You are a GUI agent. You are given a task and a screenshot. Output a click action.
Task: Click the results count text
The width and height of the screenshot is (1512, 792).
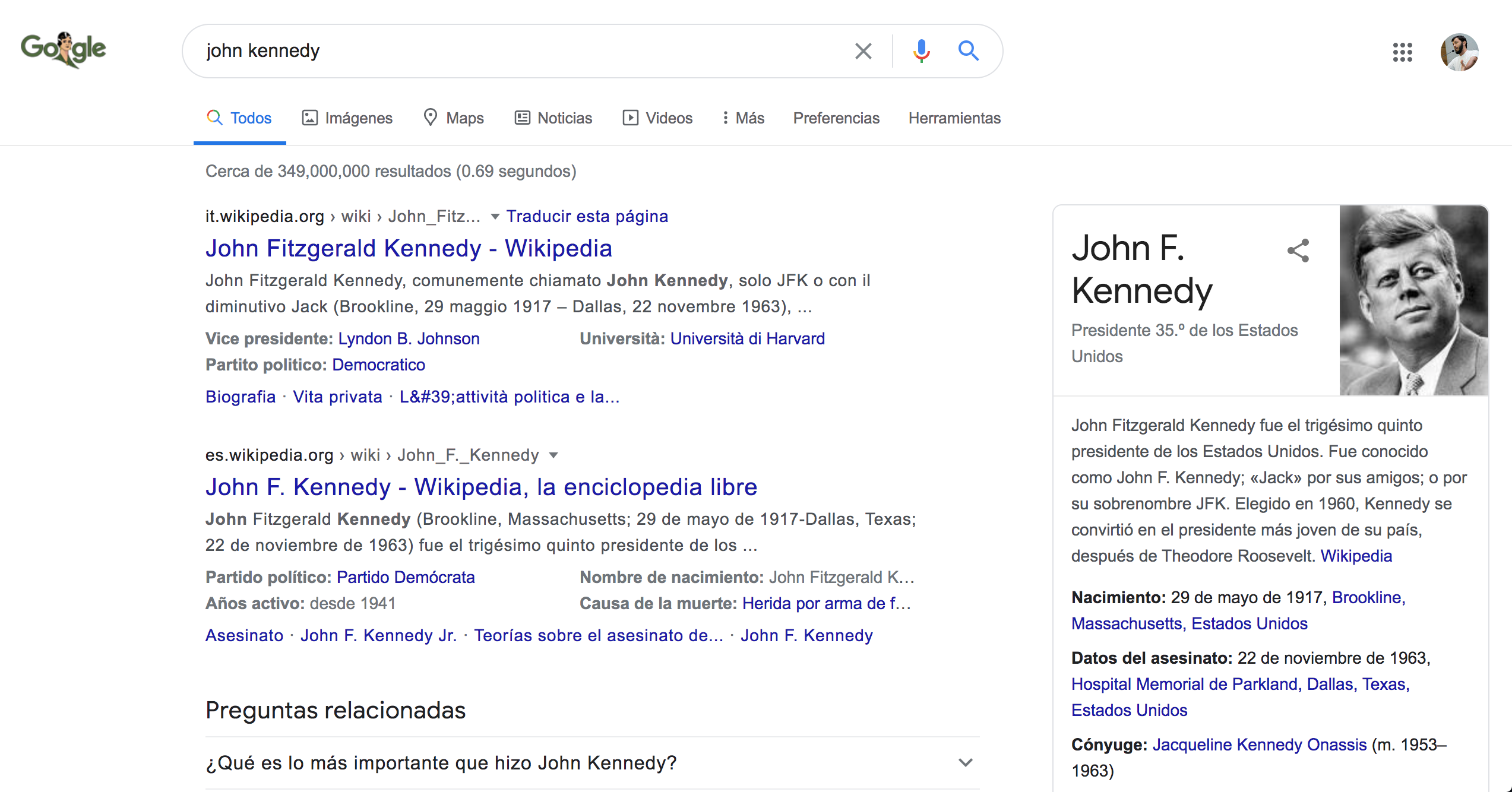(x=391, y=171)
